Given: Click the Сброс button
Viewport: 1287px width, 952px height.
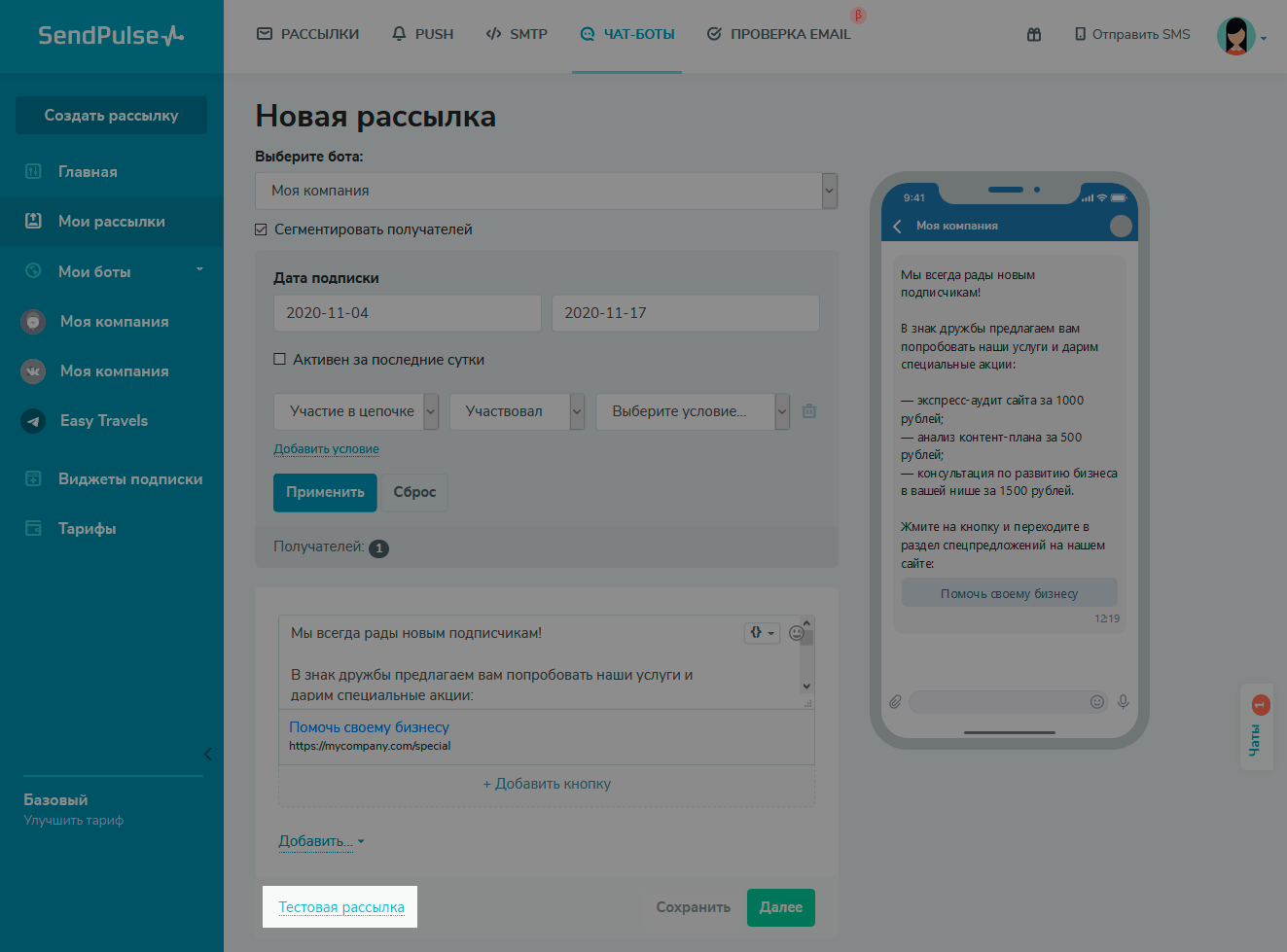Looking at the screenshot, I should (x=414, y=492).
